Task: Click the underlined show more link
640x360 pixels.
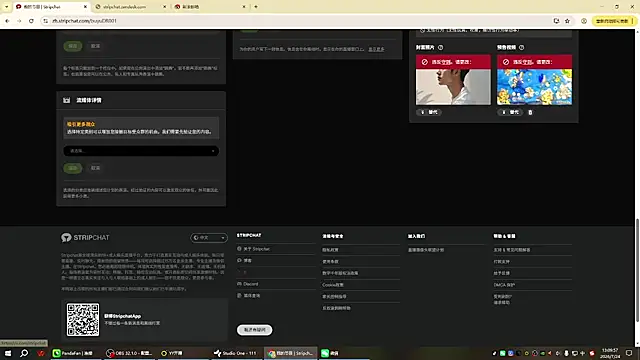Action: pyautogui.click(x=376, y=49)
